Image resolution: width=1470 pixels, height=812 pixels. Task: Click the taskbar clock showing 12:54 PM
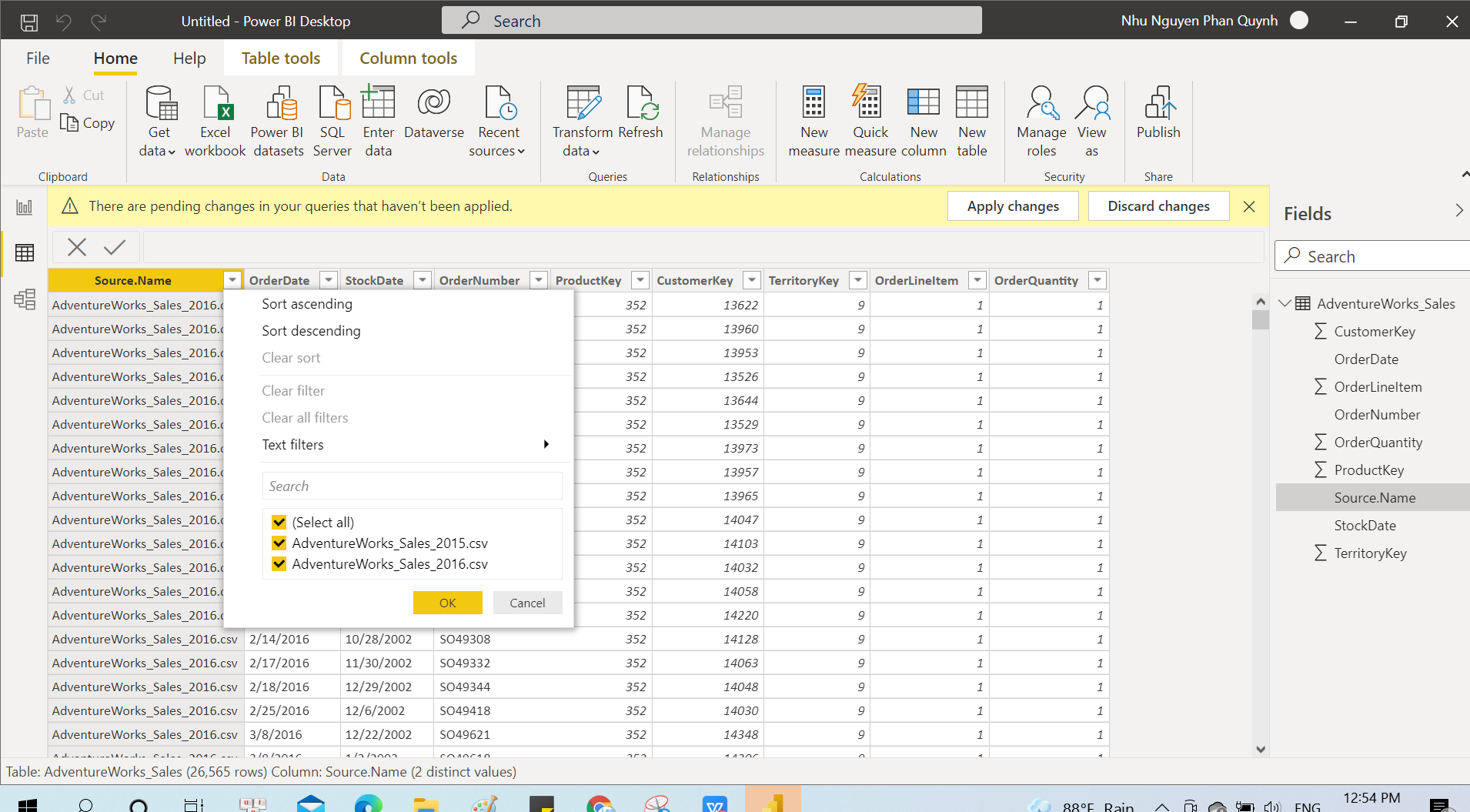(x=1371, y=798)
